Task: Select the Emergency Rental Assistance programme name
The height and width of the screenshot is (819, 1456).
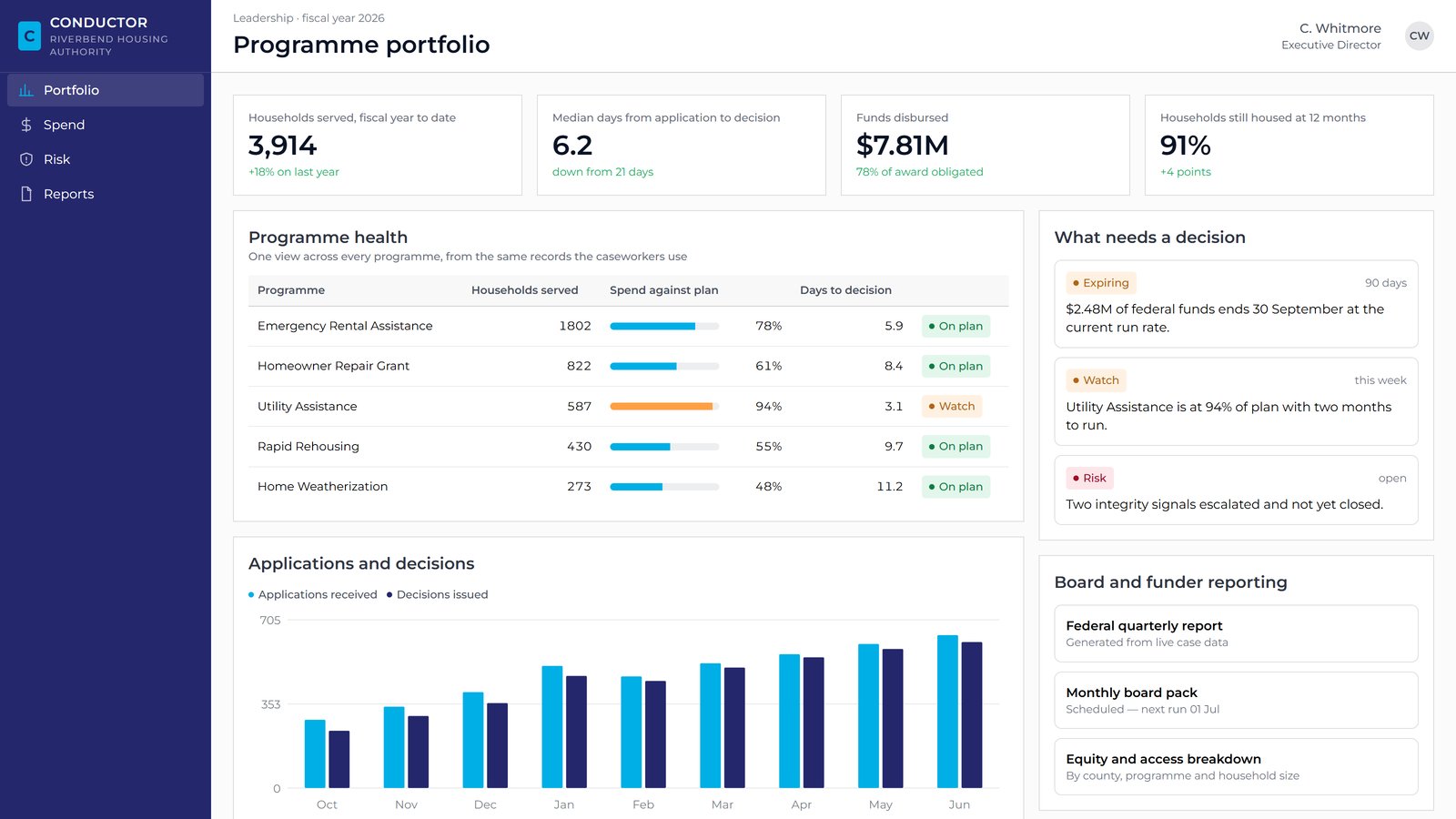Action: pos(345,326)
